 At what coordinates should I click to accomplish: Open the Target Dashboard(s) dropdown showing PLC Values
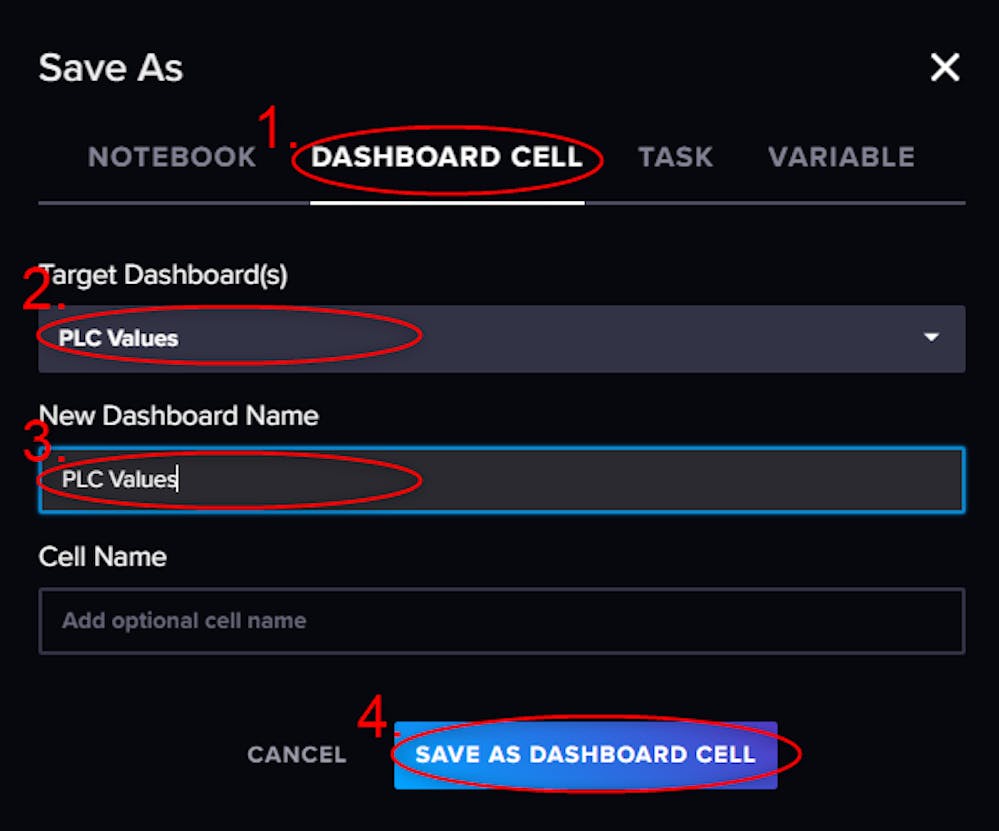pos(502,338)
